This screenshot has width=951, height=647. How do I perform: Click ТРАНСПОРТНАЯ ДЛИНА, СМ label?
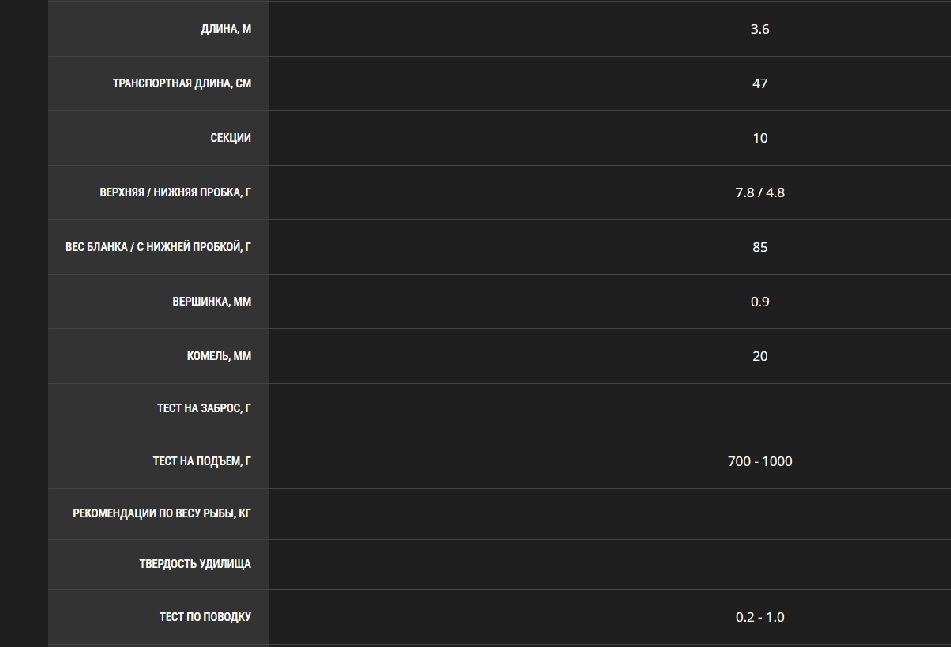182,84
